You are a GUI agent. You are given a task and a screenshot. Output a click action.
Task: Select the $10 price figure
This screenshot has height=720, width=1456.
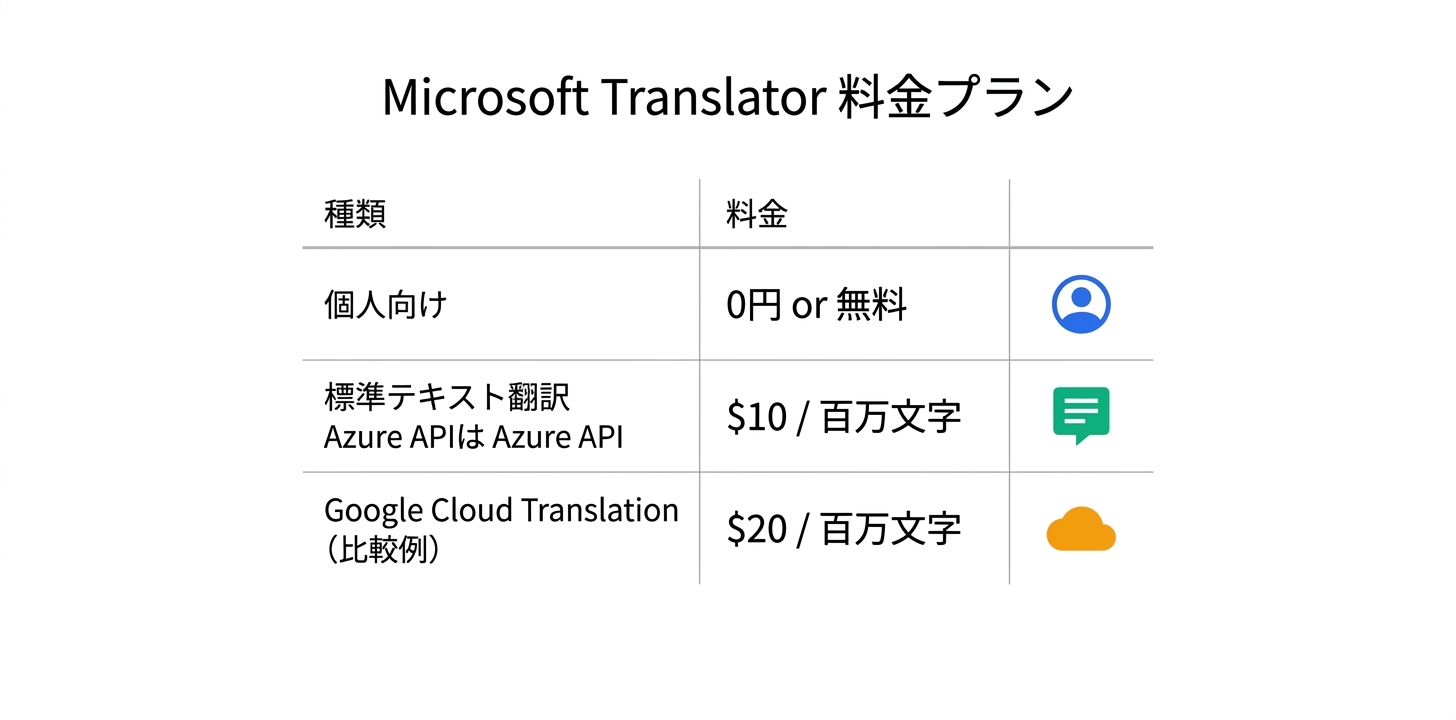pos(756,417)
